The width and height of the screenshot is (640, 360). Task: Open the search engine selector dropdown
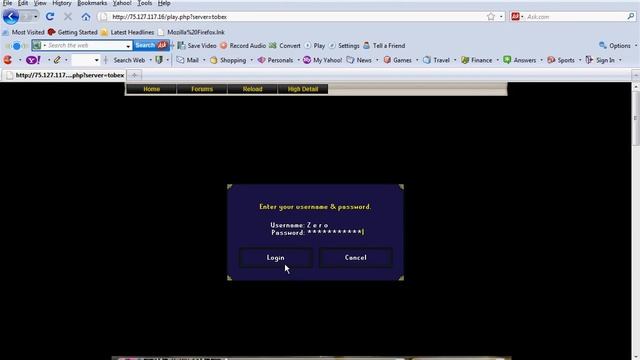(522, 17)
